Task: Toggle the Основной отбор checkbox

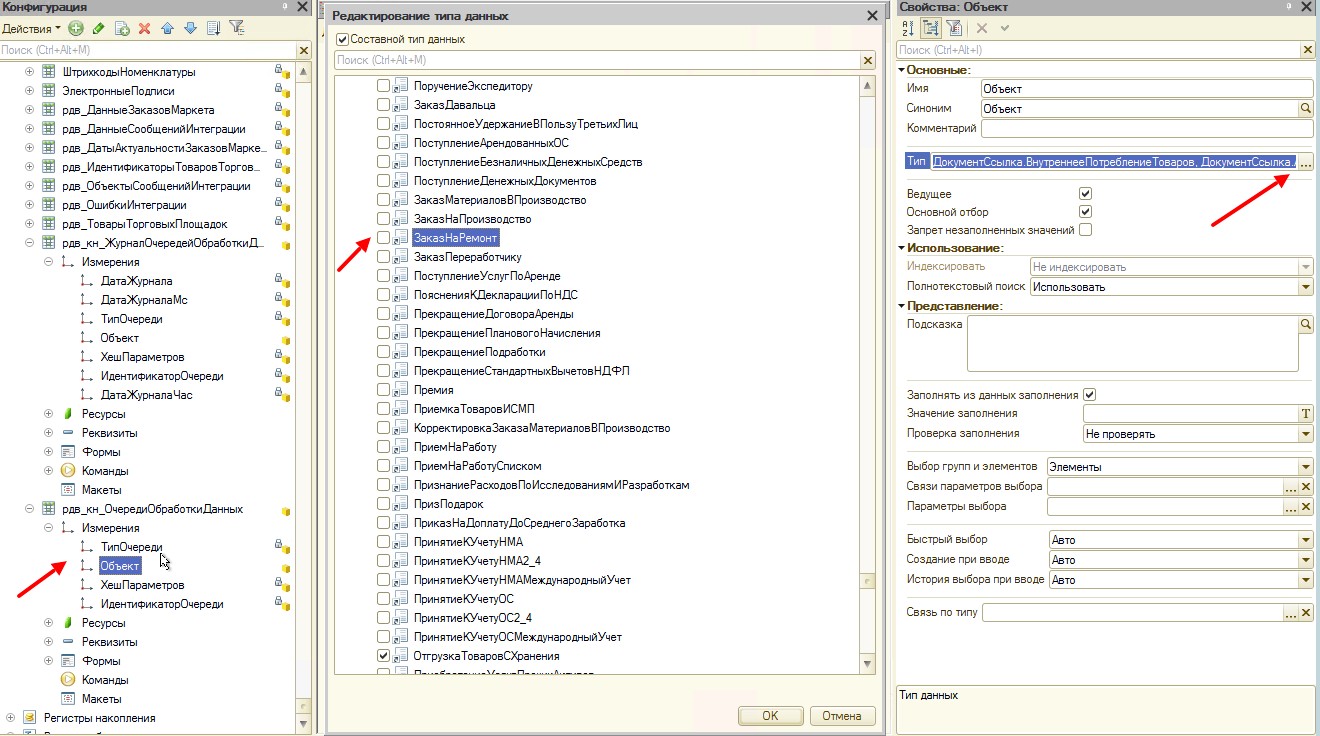Action: pyautogui.click(x=1086, y=212)
